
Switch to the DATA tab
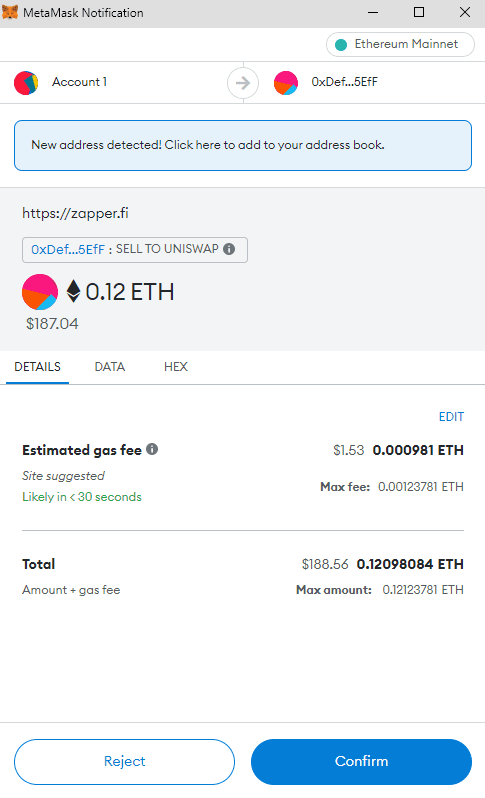(109, 367)
